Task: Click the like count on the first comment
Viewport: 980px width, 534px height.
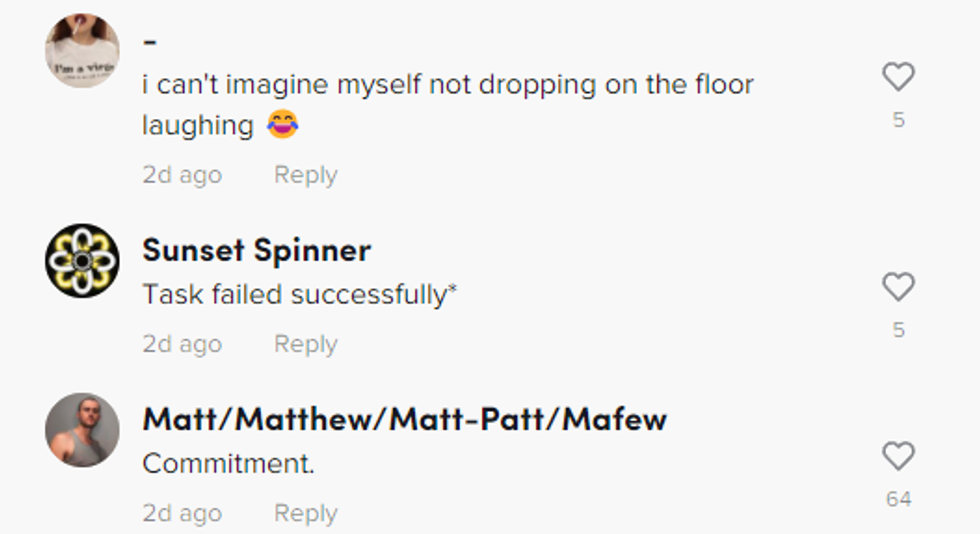Action: point(898,120)
